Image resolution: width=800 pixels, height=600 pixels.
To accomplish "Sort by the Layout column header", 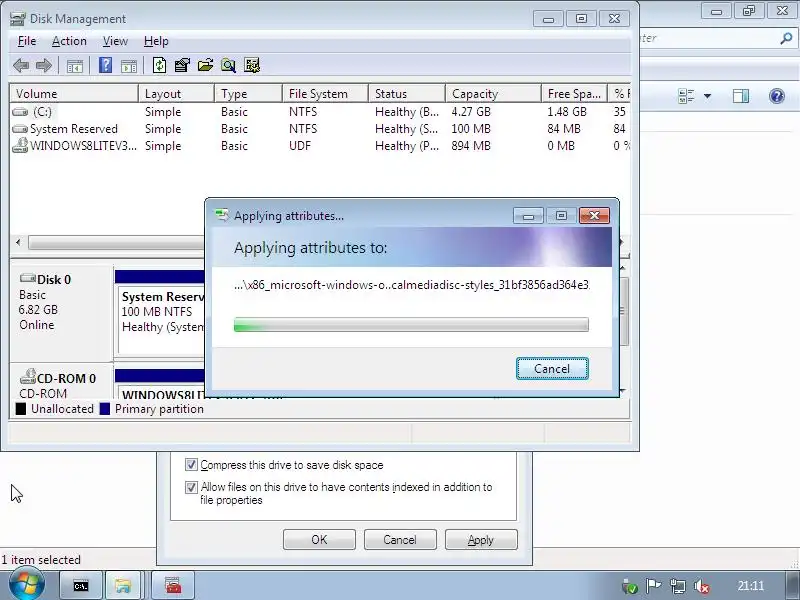I will point(176,94).
